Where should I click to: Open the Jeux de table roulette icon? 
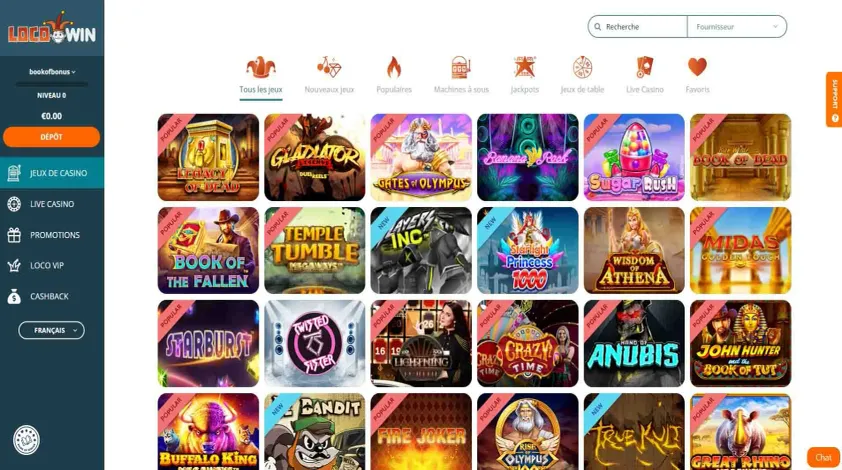coord(582,67)
